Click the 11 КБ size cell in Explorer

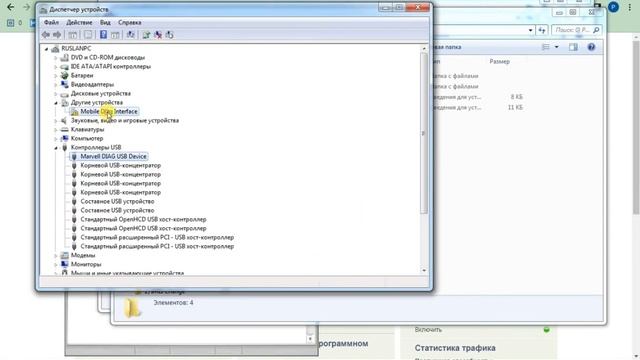(515, 107)
